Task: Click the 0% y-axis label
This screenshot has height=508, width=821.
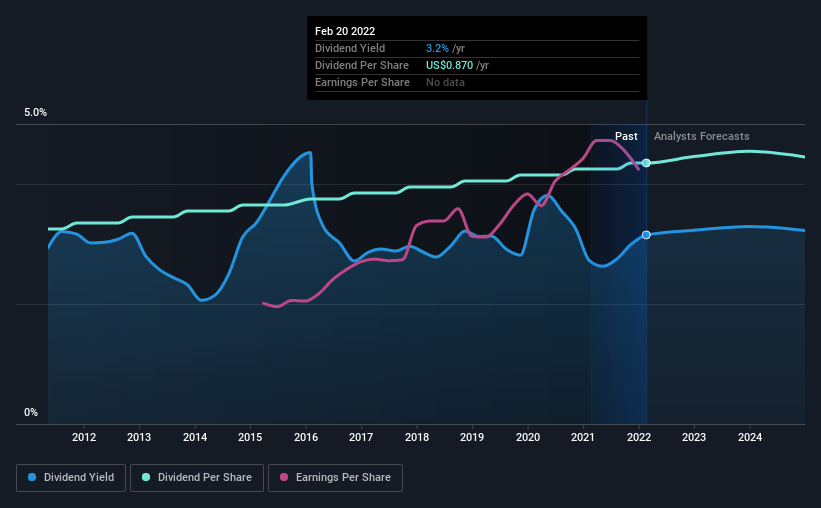Action: point(31,413)
